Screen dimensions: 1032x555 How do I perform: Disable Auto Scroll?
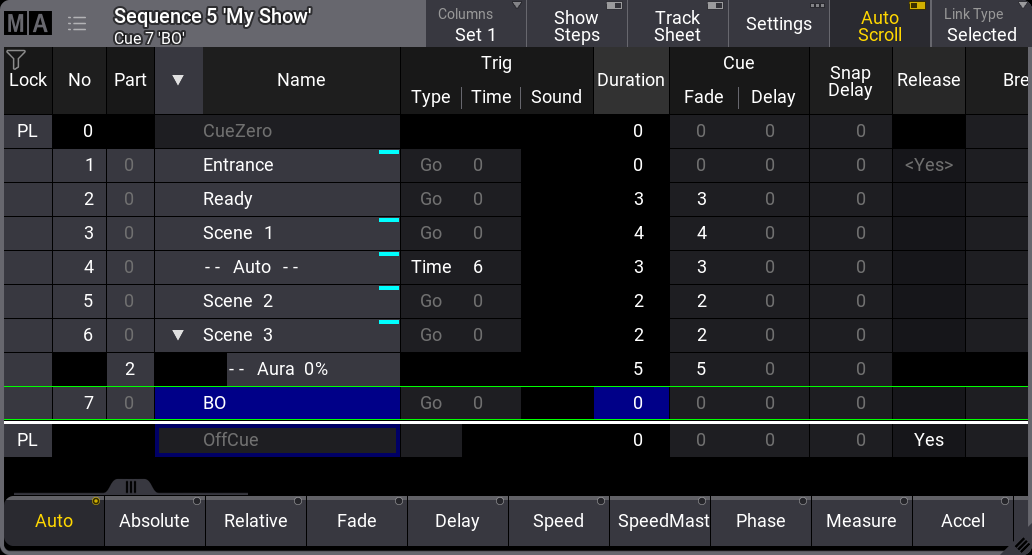879,25
